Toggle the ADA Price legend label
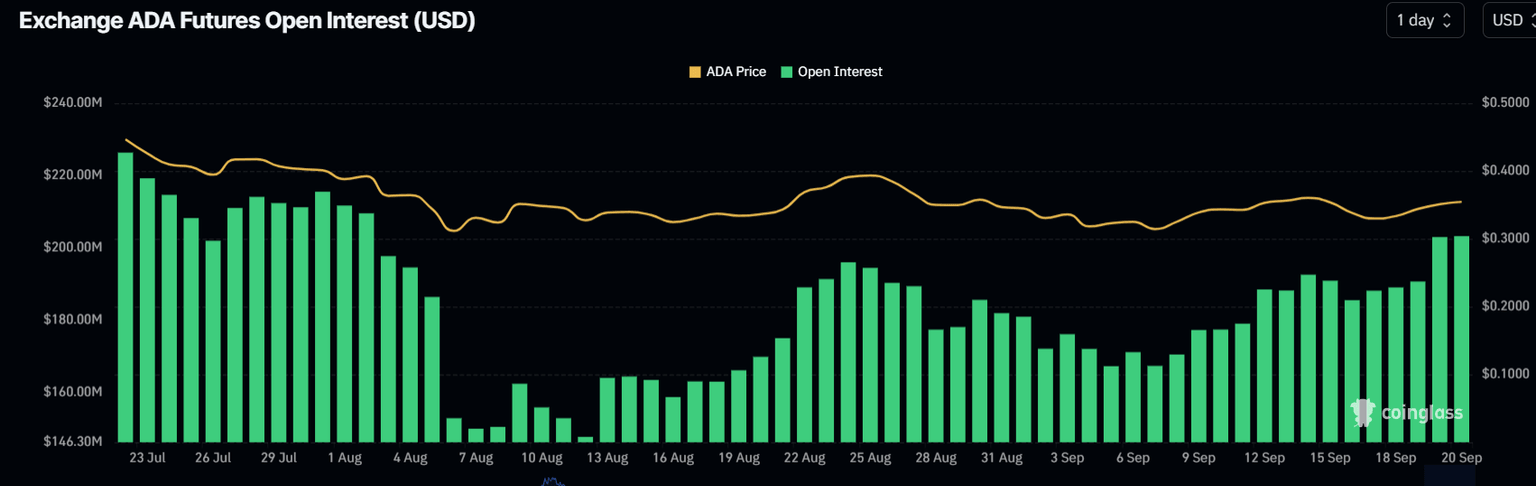This screenshot has width=1536, height=486. coord(736,72)
